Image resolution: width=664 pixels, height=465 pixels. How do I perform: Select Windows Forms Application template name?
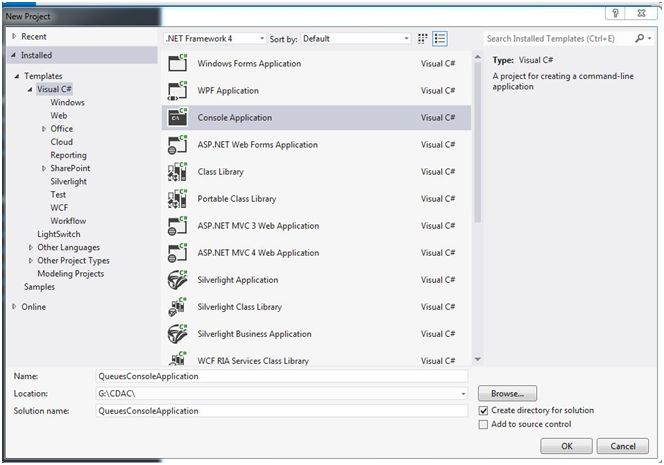pyautogui.click(x=249, y=64)
